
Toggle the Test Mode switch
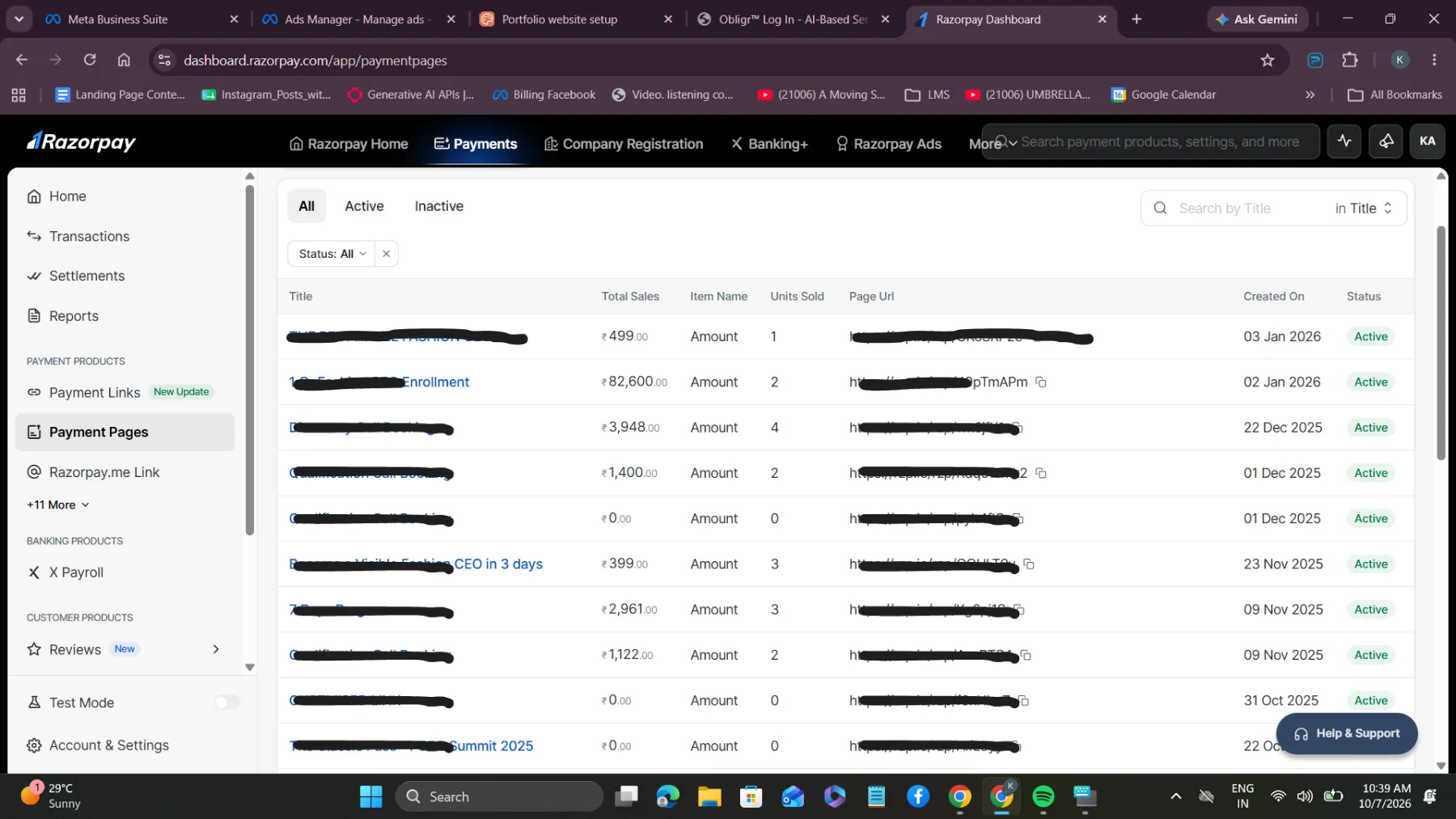click(226, 703)
